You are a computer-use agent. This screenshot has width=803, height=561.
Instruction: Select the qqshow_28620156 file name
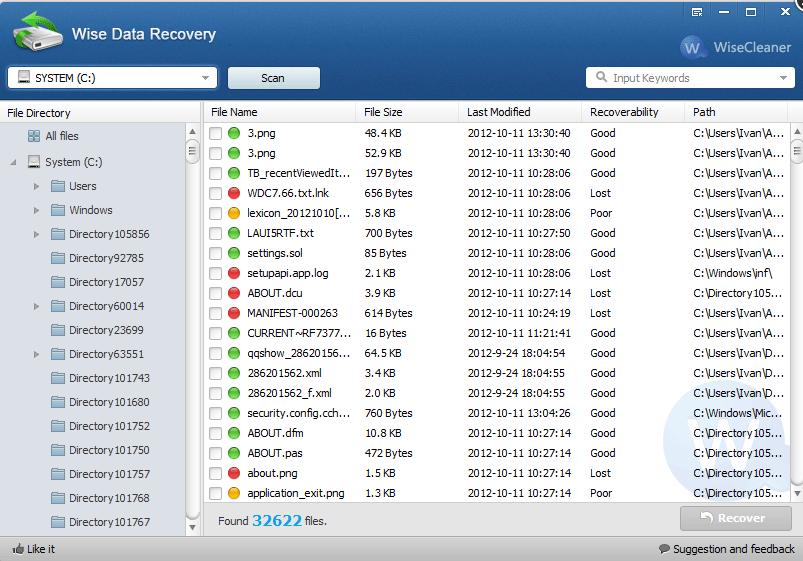299,353
